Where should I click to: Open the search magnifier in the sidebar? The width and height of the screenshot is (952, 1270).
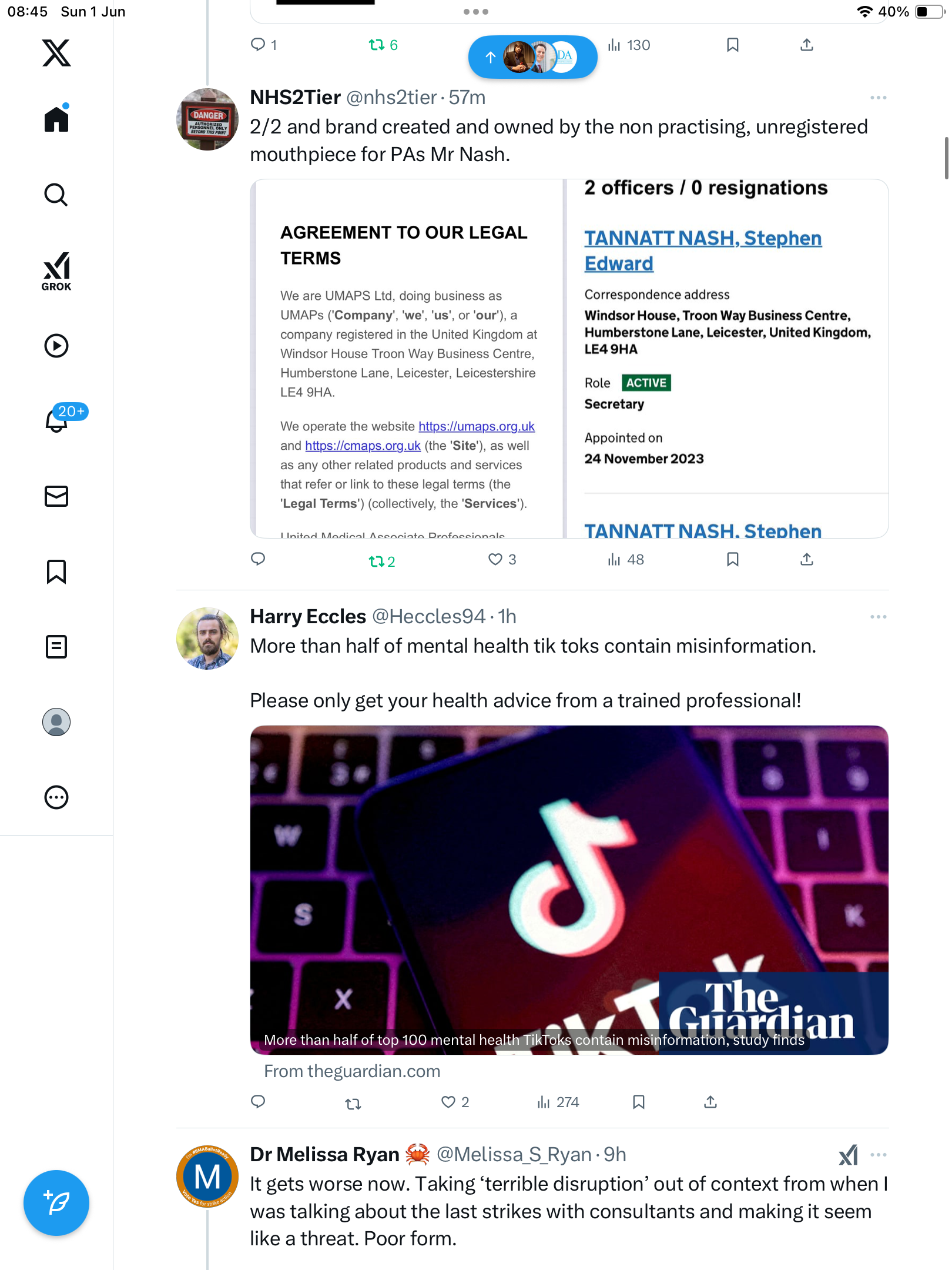pos(56,195)
